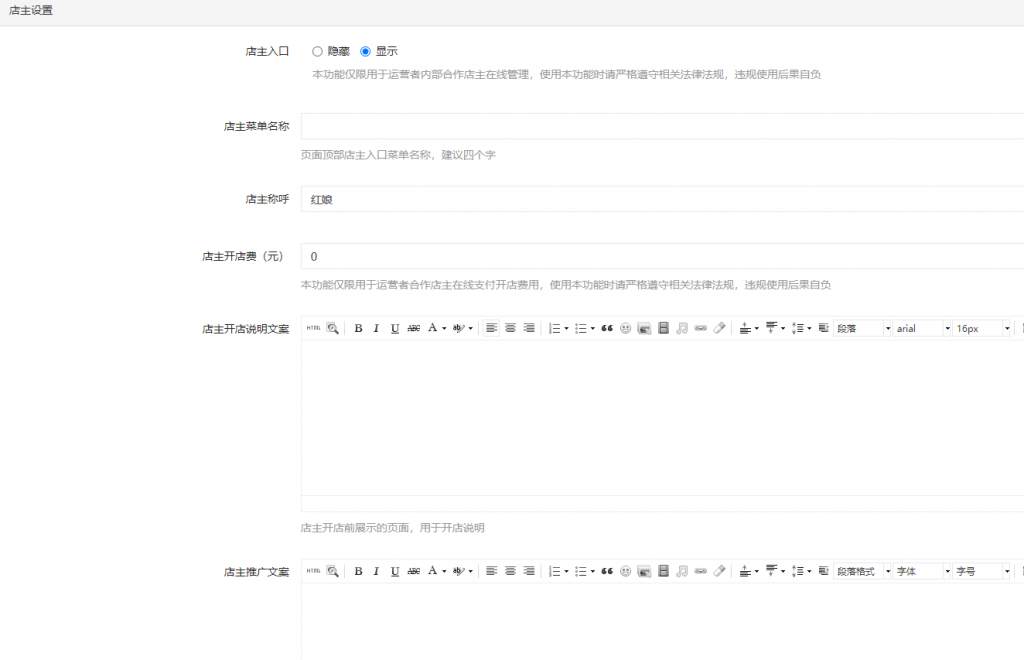This screenshot has height=660, width=1024.
Task: Toggle bold formatting in the store description editor
Action: point(358,328)
